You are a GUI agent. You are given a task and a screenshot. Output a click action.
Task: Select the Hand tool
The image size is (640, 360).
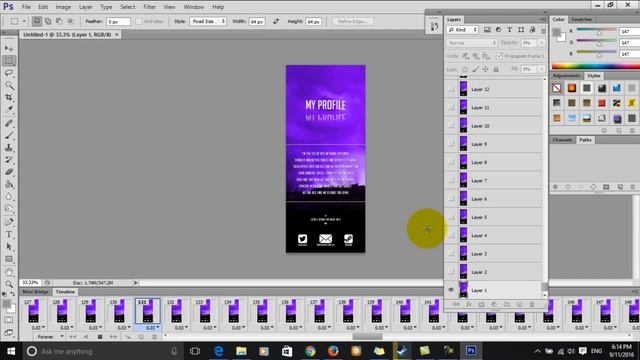tap(9, 272)
